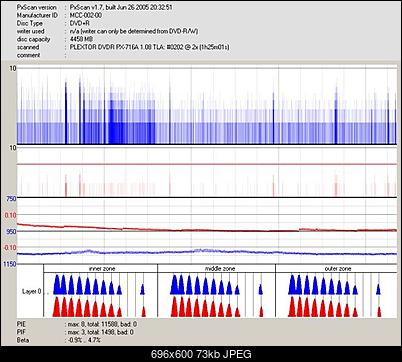
Task: Click the middle zone header
Action: [x=220, y=269]
